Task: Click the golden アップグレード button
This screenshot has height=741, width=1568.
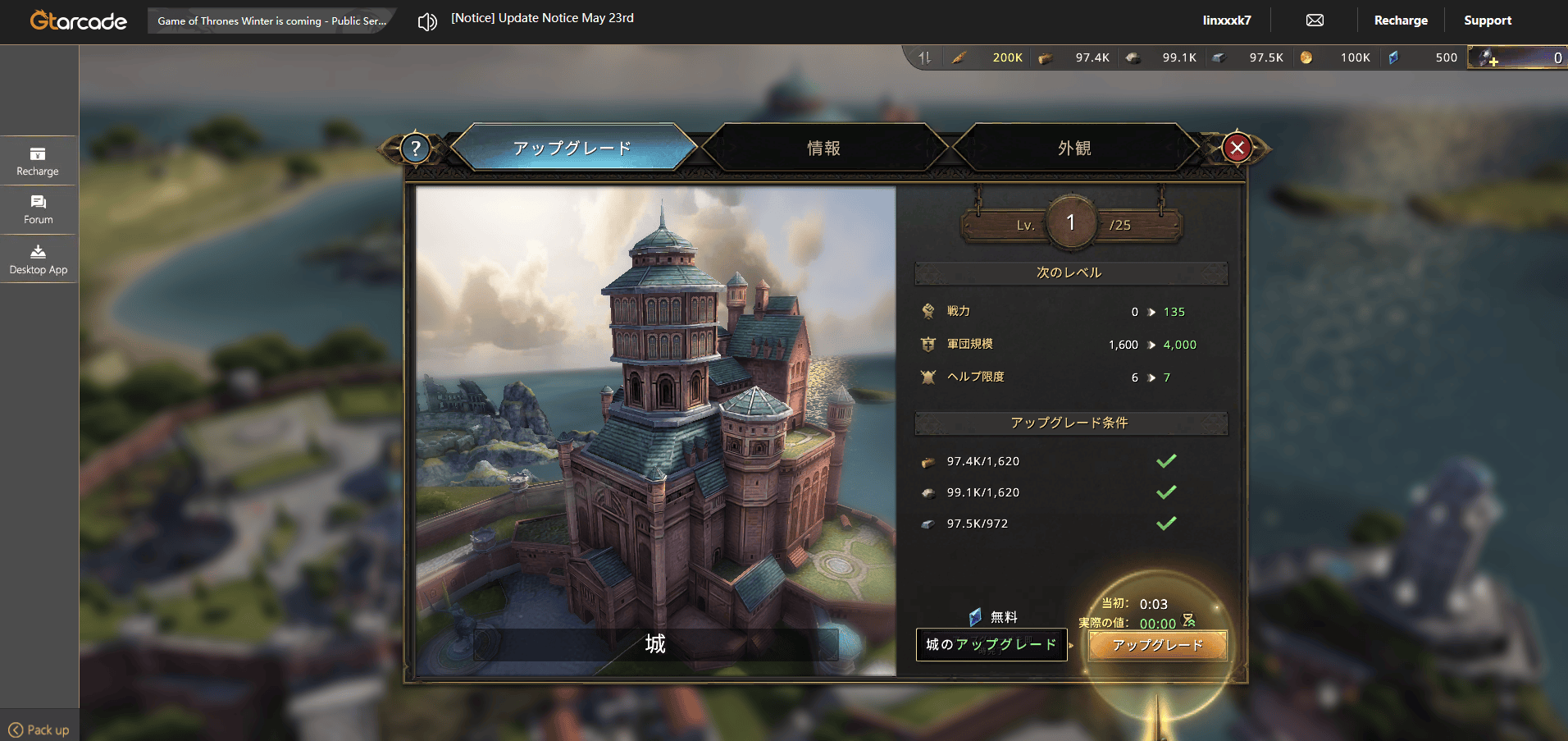Action: pyautogui.click(x=1158, y=645)
